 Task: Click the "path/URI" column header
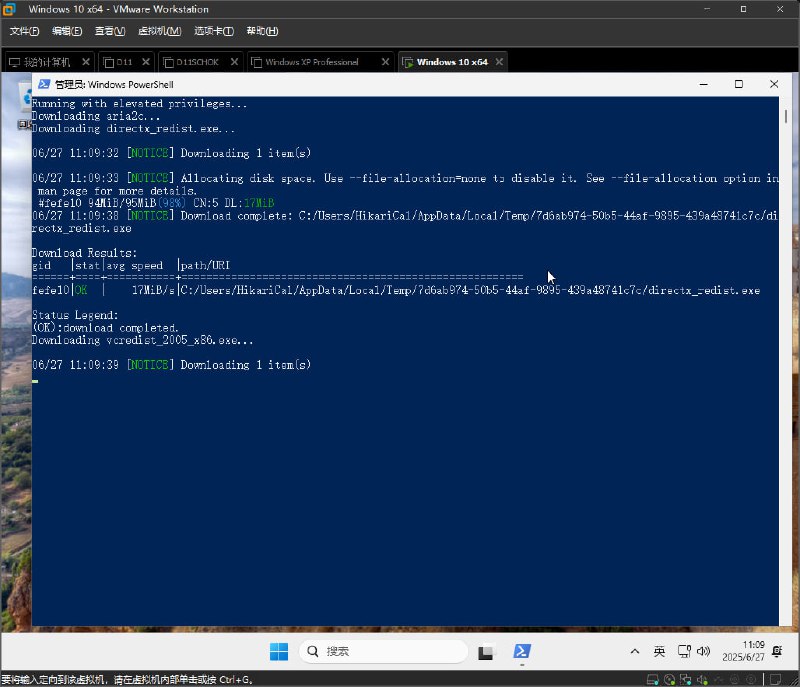205,265
